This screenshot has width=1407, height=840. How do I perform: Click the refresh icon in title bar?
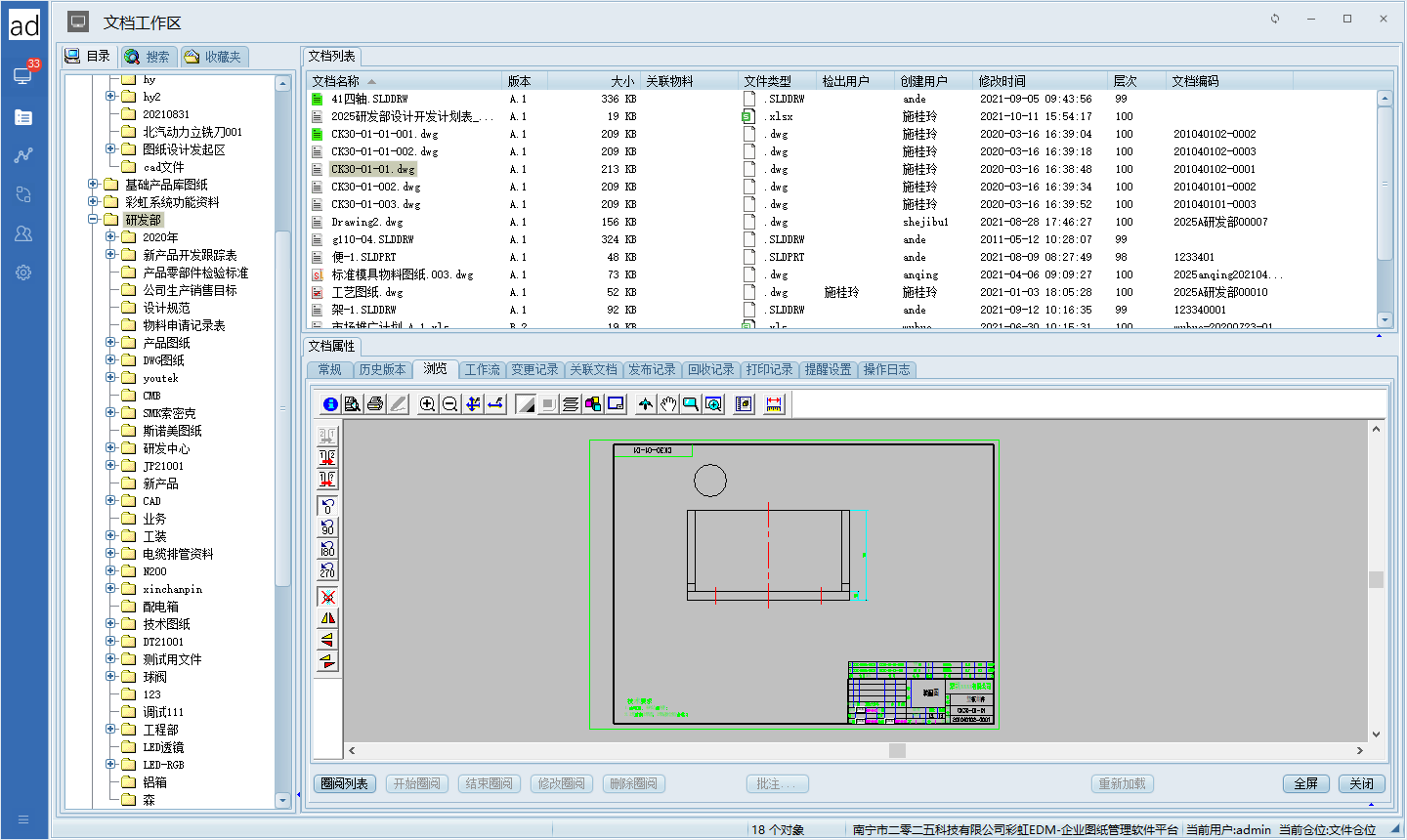click(x=1275, y=19)
